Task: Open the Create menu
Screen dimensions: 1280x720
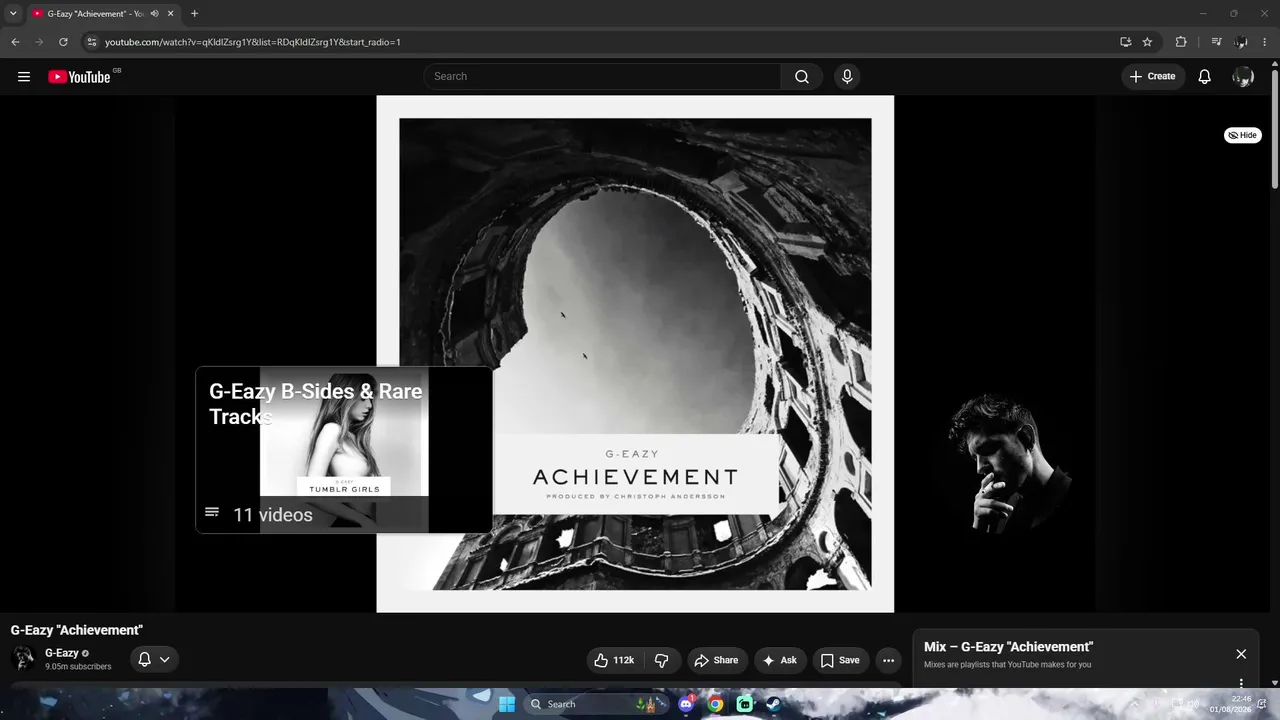Action: point(1153,77)
